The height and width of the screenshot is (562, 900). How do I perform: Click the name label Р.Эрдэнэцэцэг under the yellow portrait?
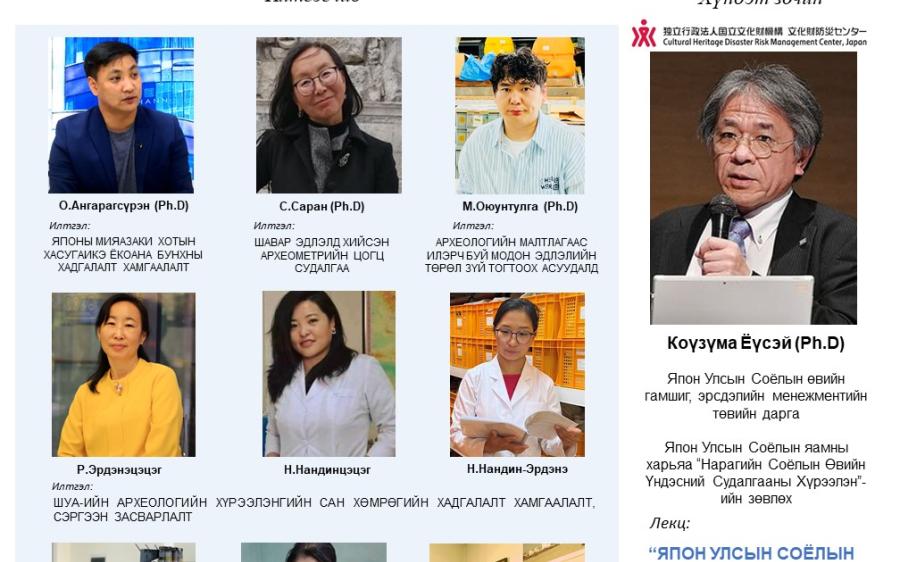coord(119,470)
